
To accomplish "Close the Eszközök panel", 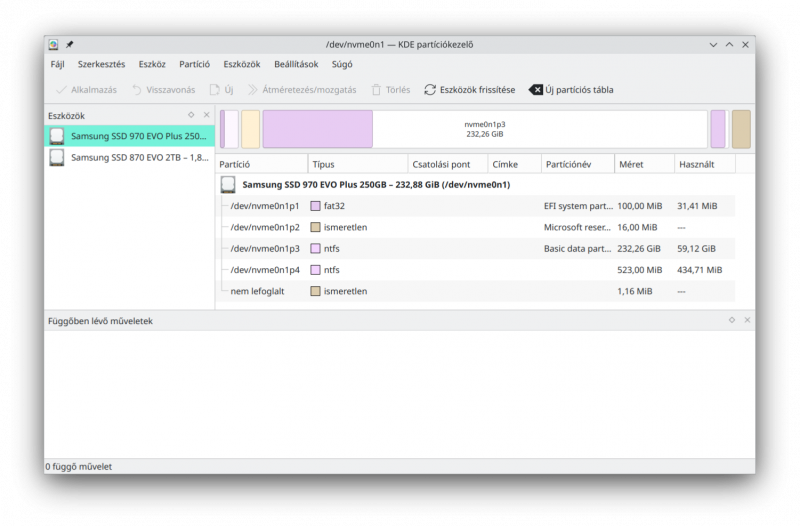I will point(207,115).
